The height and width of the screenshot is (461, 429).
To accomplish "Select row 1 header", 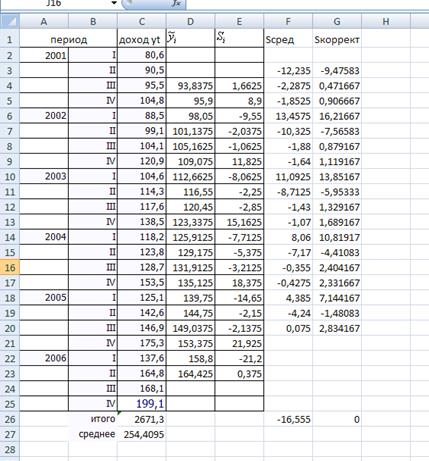I will (10, 40).
